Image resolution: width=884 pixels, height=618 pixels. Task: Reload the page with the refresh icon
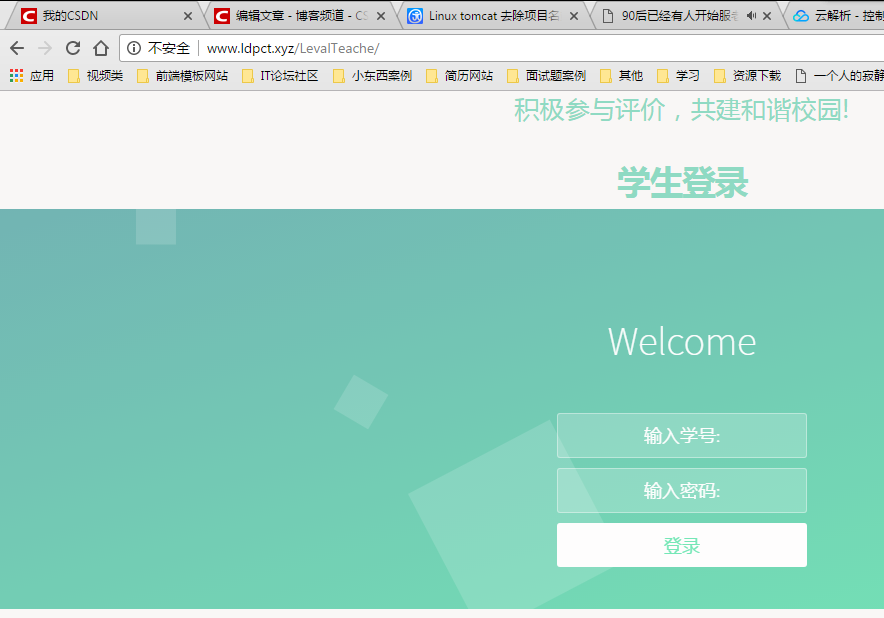72,47
